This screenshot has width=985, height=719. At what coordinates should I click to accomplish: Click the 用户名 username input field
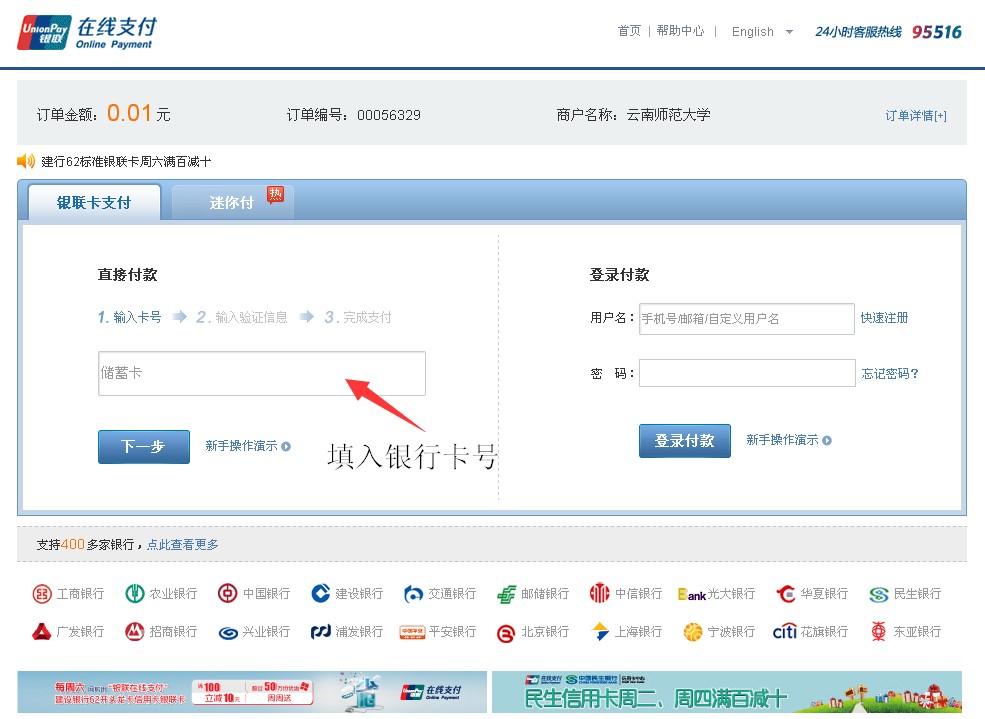pyautogui.click(x=746, y=319)
